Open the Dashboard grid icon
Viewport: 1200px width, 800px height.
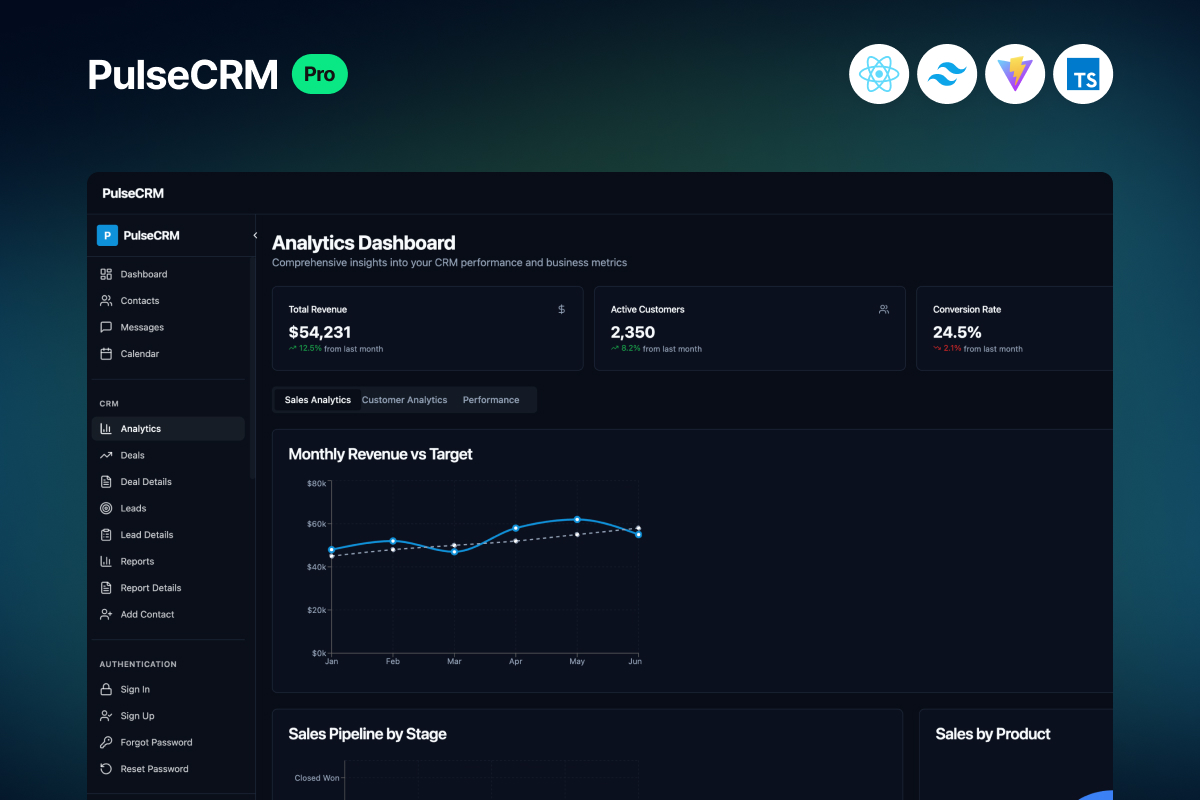[106, 274]
